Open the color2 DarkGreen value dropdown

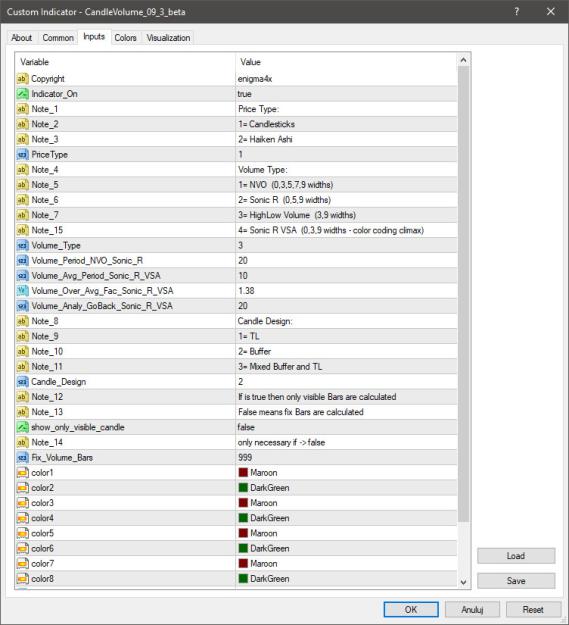tap(346, 487)
